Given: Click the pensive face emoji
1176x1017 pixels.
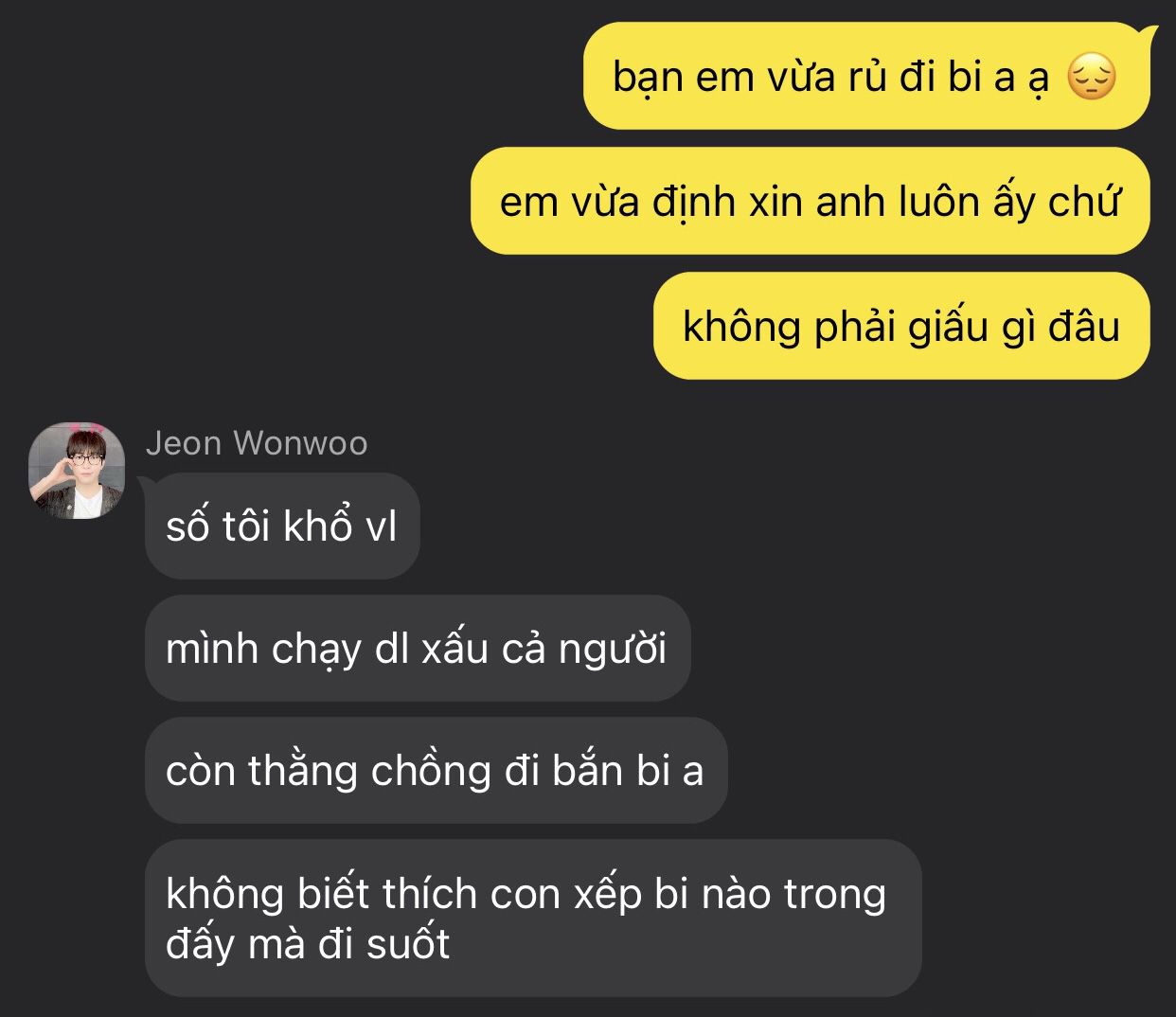Looking at the screenshot, I should click(x=1092, y=78).
